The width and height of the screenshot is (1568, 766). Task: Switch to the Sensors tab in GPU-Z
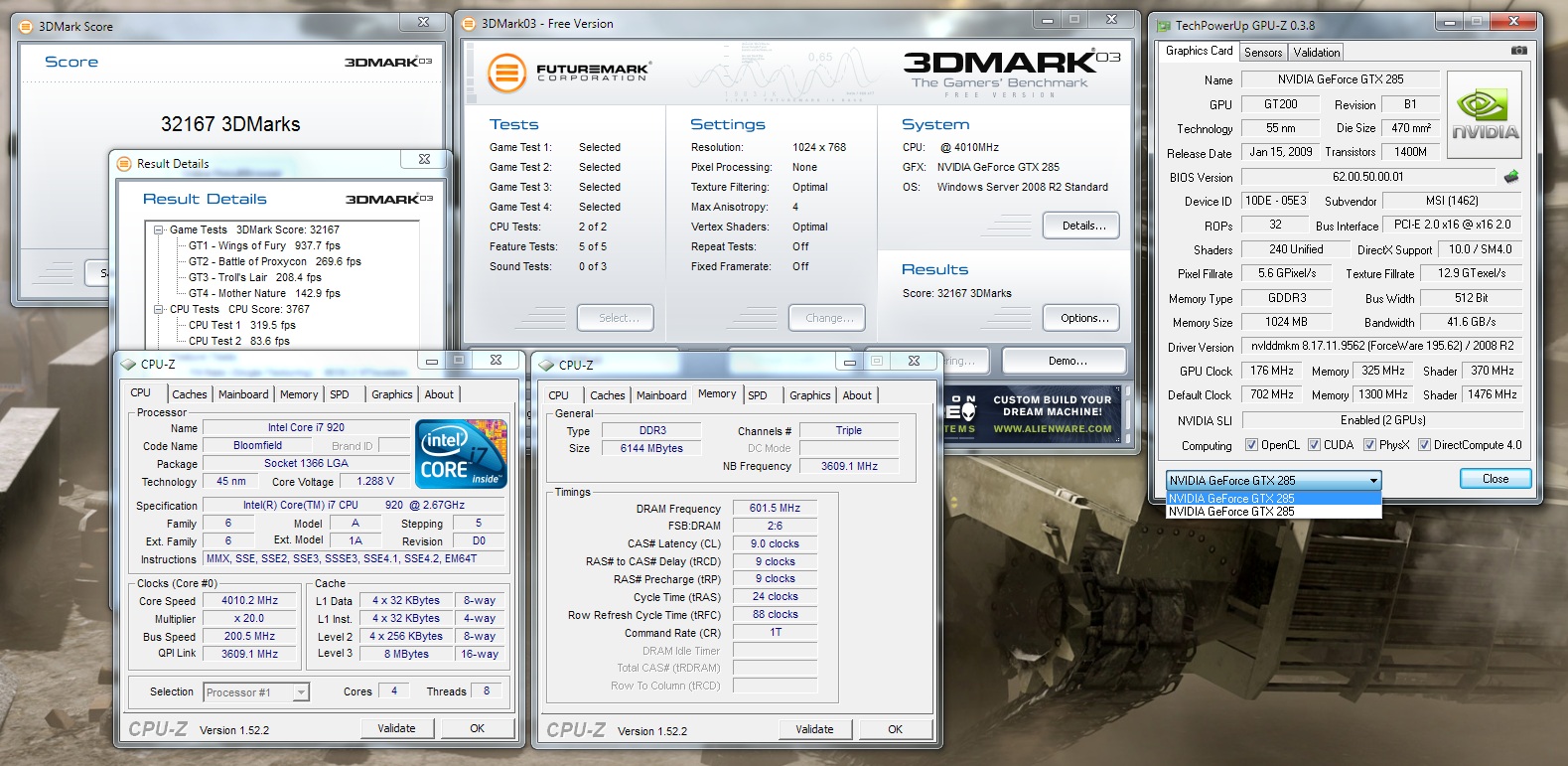[1263, 53]
